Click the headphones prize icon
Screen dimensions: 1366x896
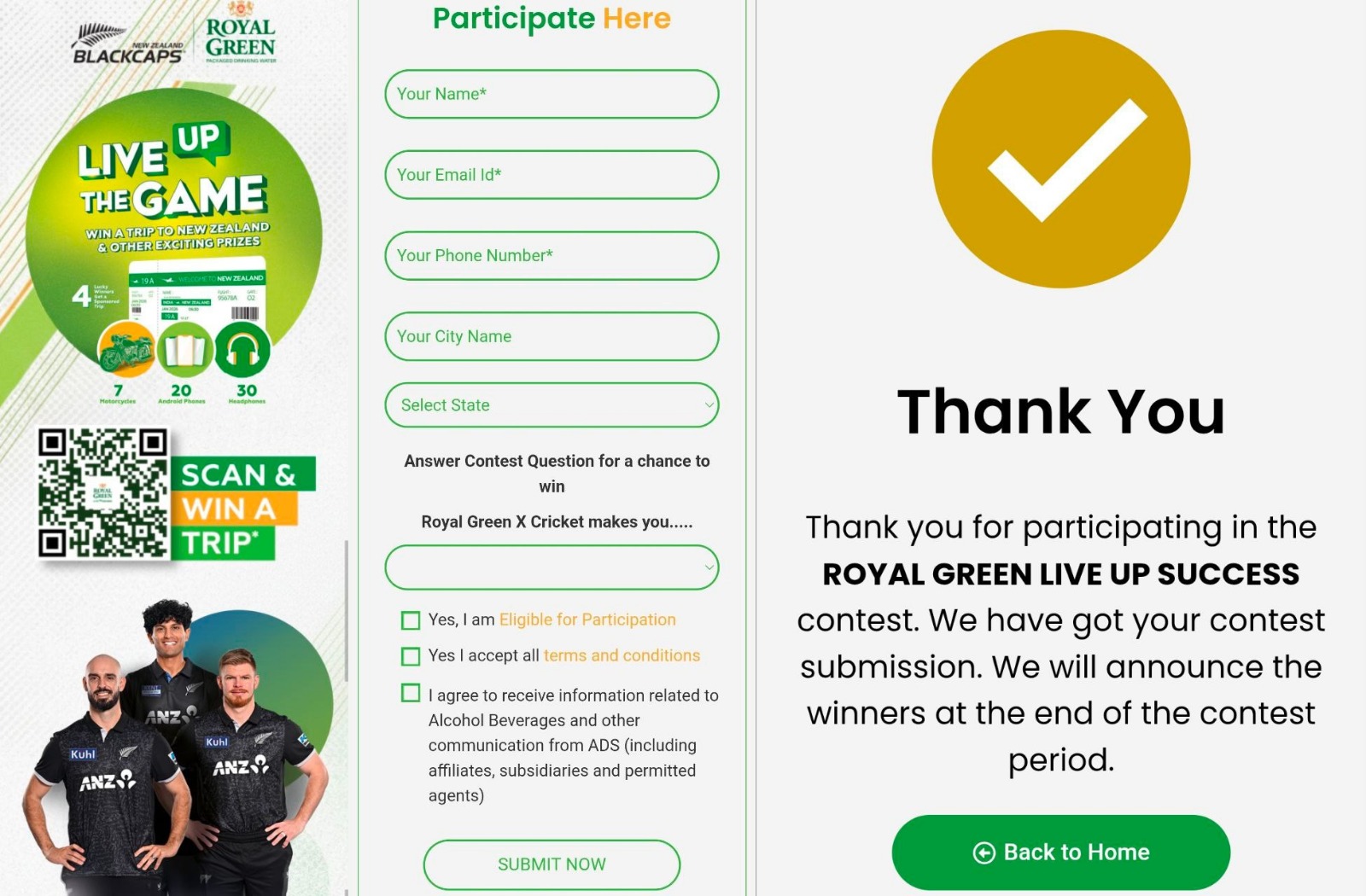pyautogui.click(x=242, y=349)
